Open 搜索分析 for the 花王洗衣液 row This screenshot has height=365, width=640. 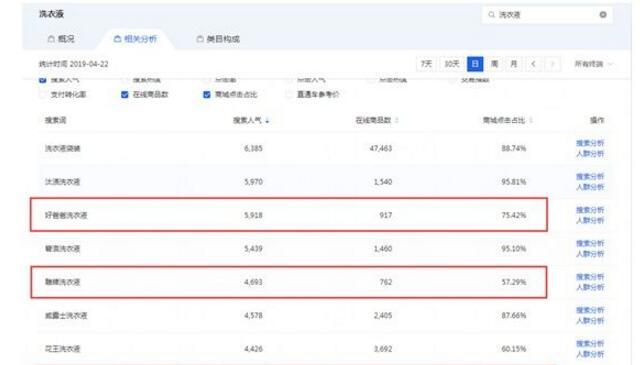click(x=590, y=344)
